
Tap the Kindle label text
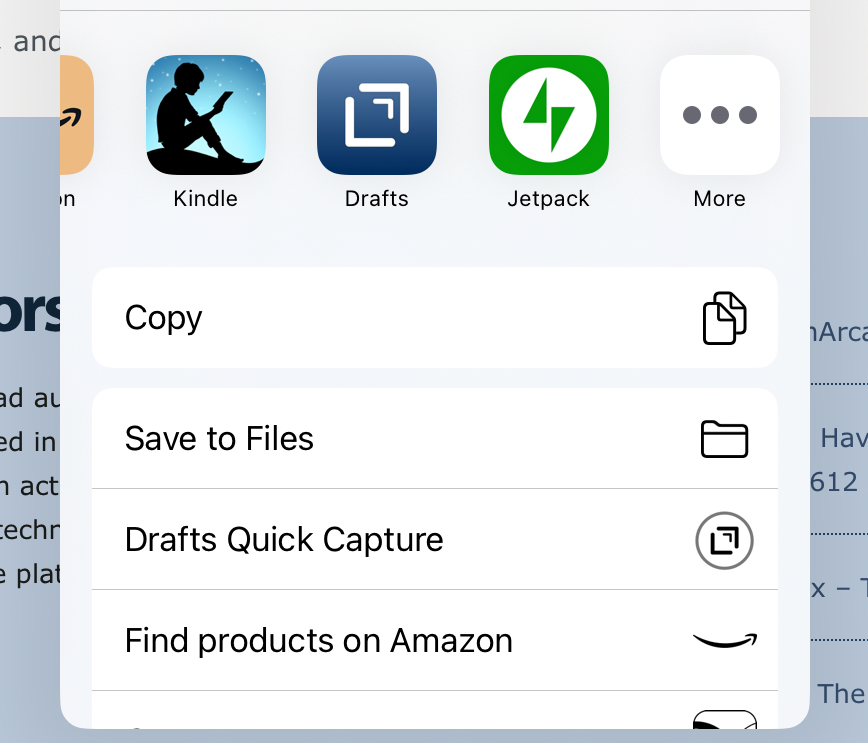tap(205, 199)
